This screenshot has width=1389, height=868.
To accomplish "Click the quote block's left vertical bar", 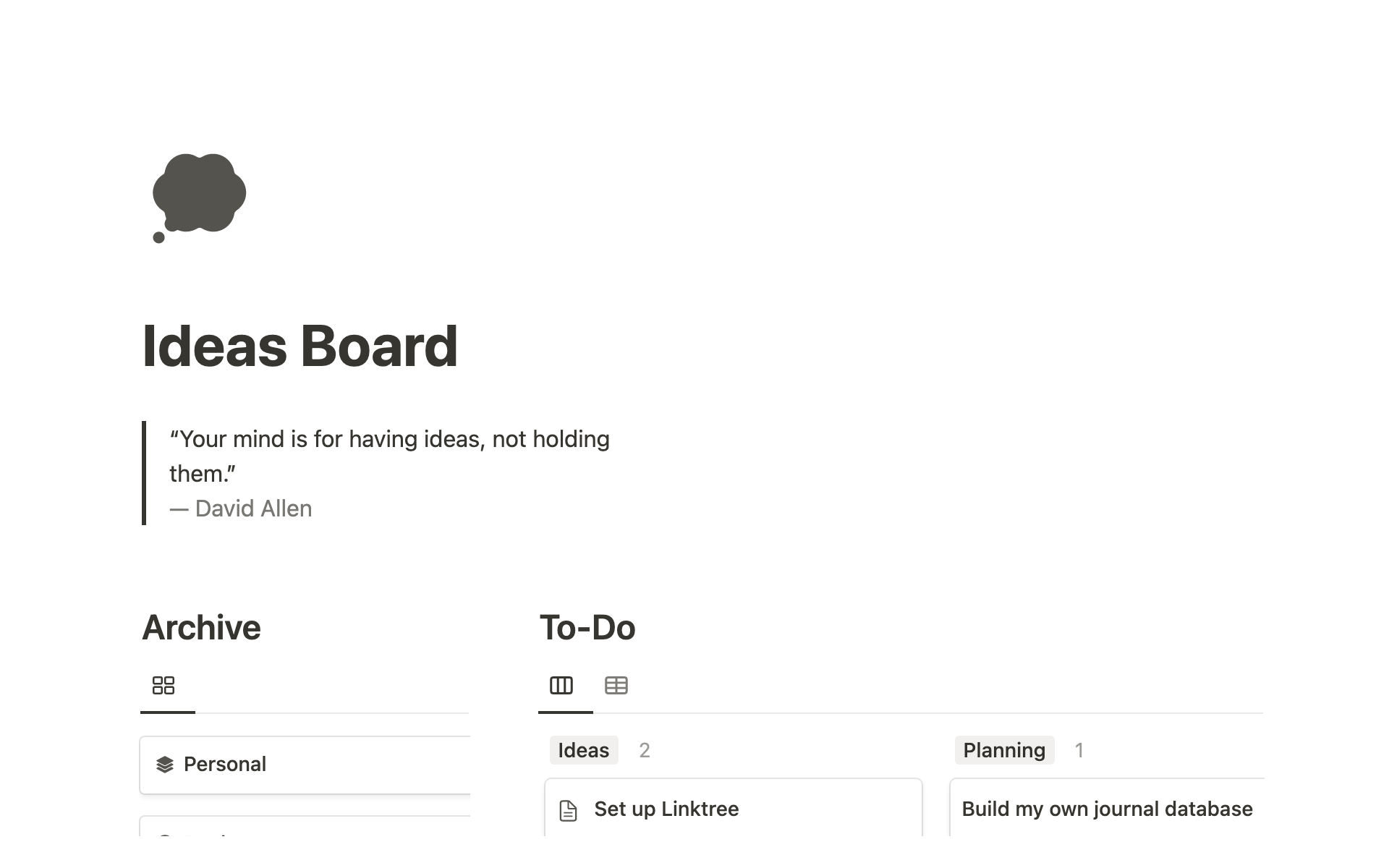I will [144, 473].
